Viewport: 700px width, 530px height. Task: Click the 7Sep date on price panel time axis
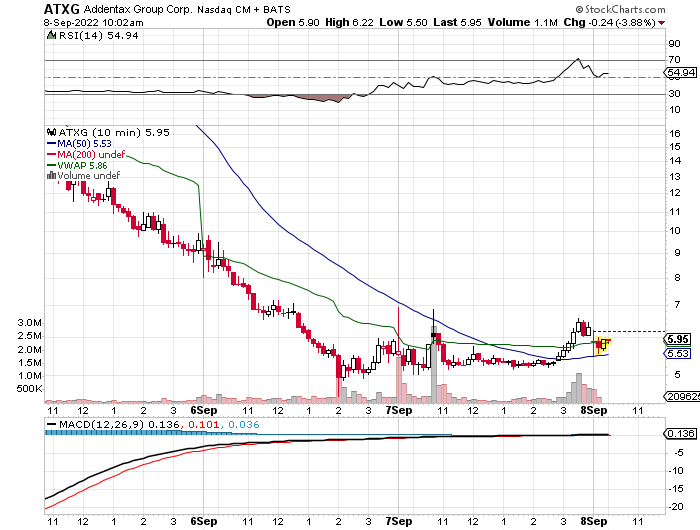click(x=399, y=410)
